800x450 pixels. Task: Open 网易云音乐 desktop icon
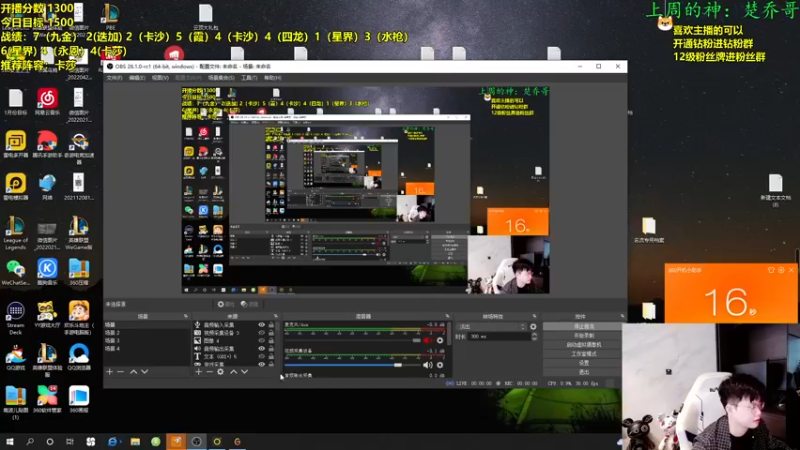47,102
